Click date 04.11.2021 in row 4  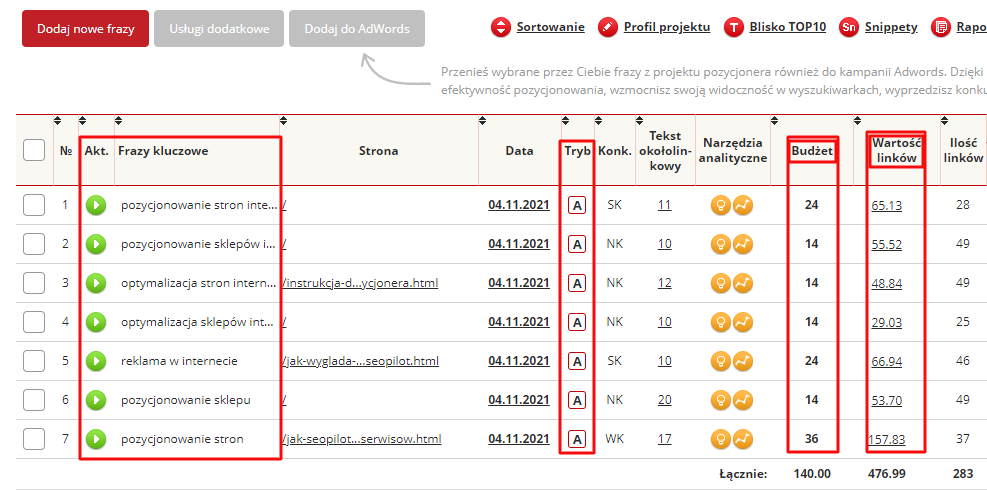tap(518, 322)
